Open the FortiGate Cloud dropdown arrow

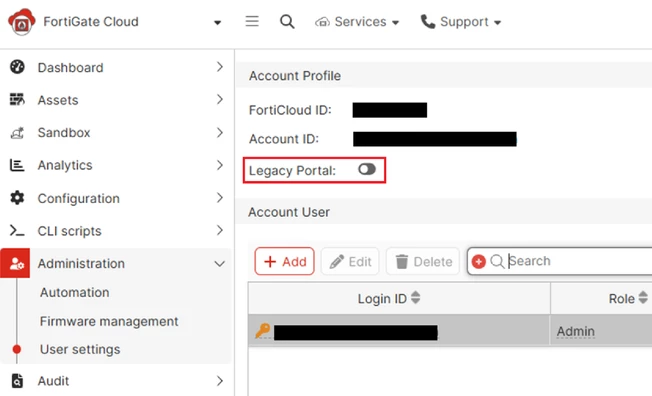click(217, 22)
